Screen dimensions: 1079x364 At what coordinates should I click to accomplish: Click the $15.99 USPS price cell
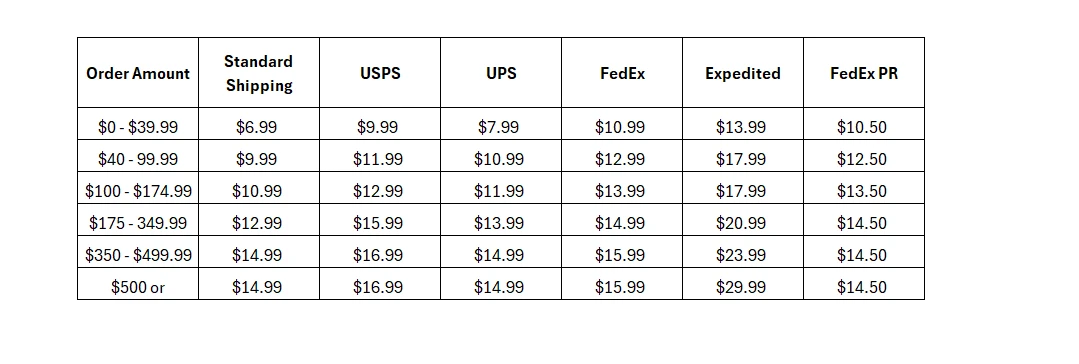[x=380, y=220]
